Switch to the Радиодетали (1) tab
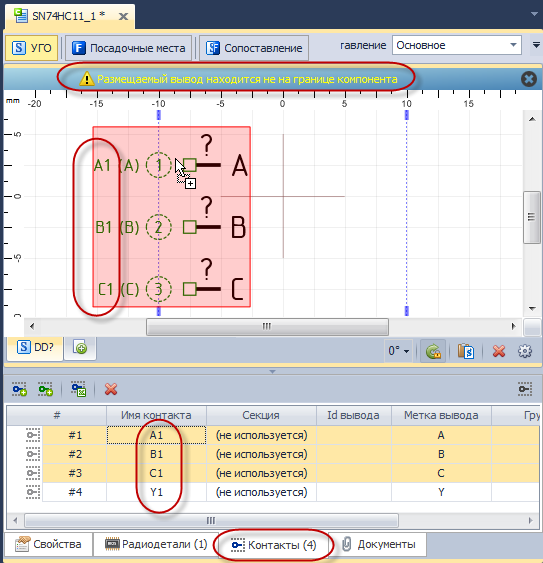 (156, 544)
